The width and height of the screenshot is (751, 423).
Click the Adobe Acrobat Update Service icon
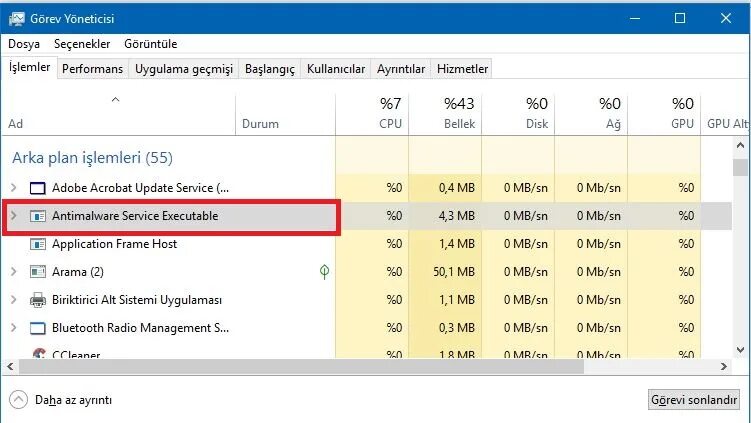pyautogui.click(x=38, y=188)
